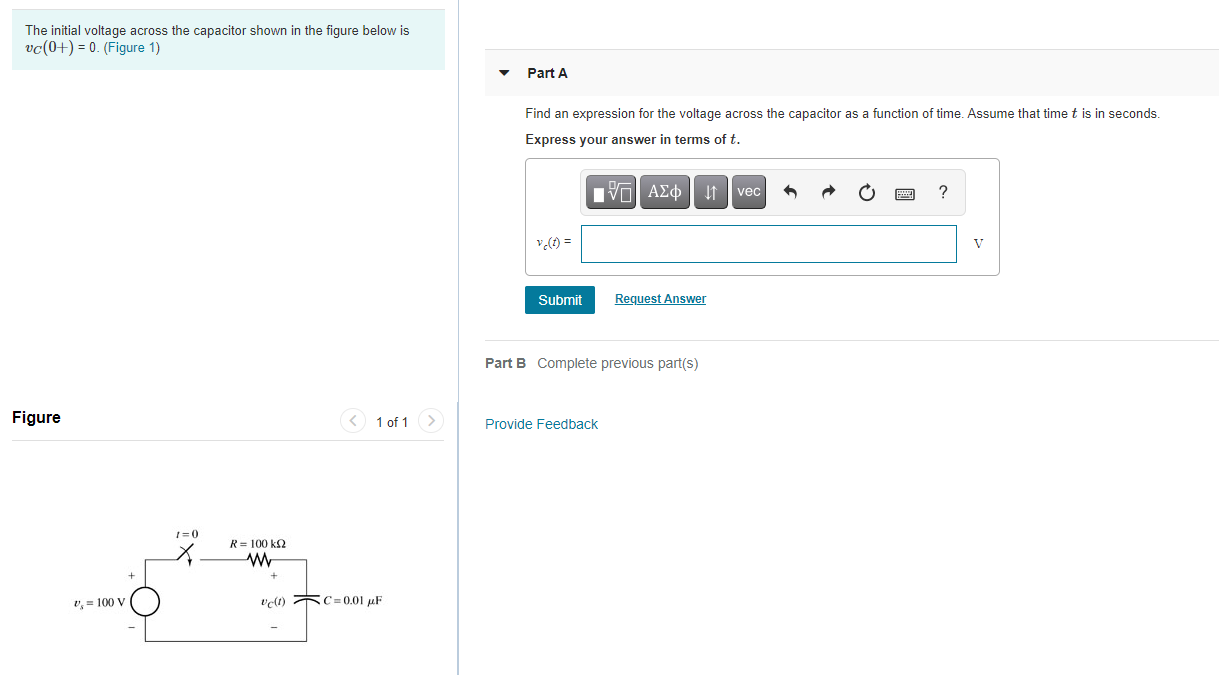Submit your answer for Part A
The height and width of the screenshot is (675, 1219).
click(559, 299)
